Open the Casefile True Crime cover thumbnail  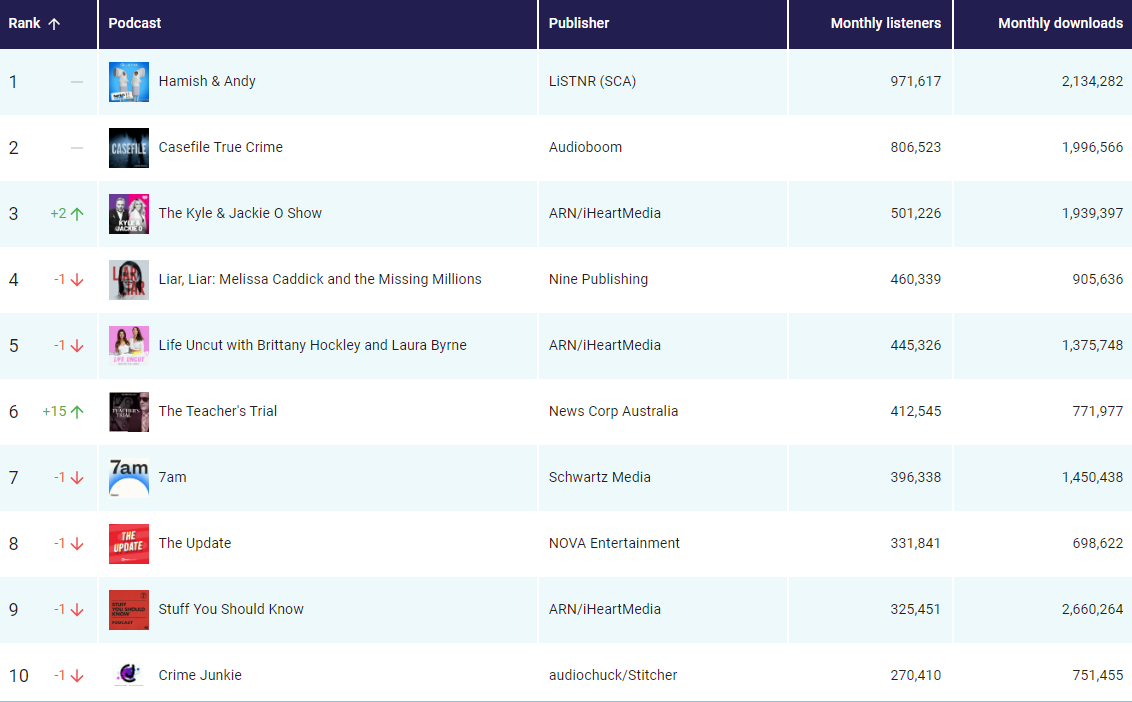point(129,148)
